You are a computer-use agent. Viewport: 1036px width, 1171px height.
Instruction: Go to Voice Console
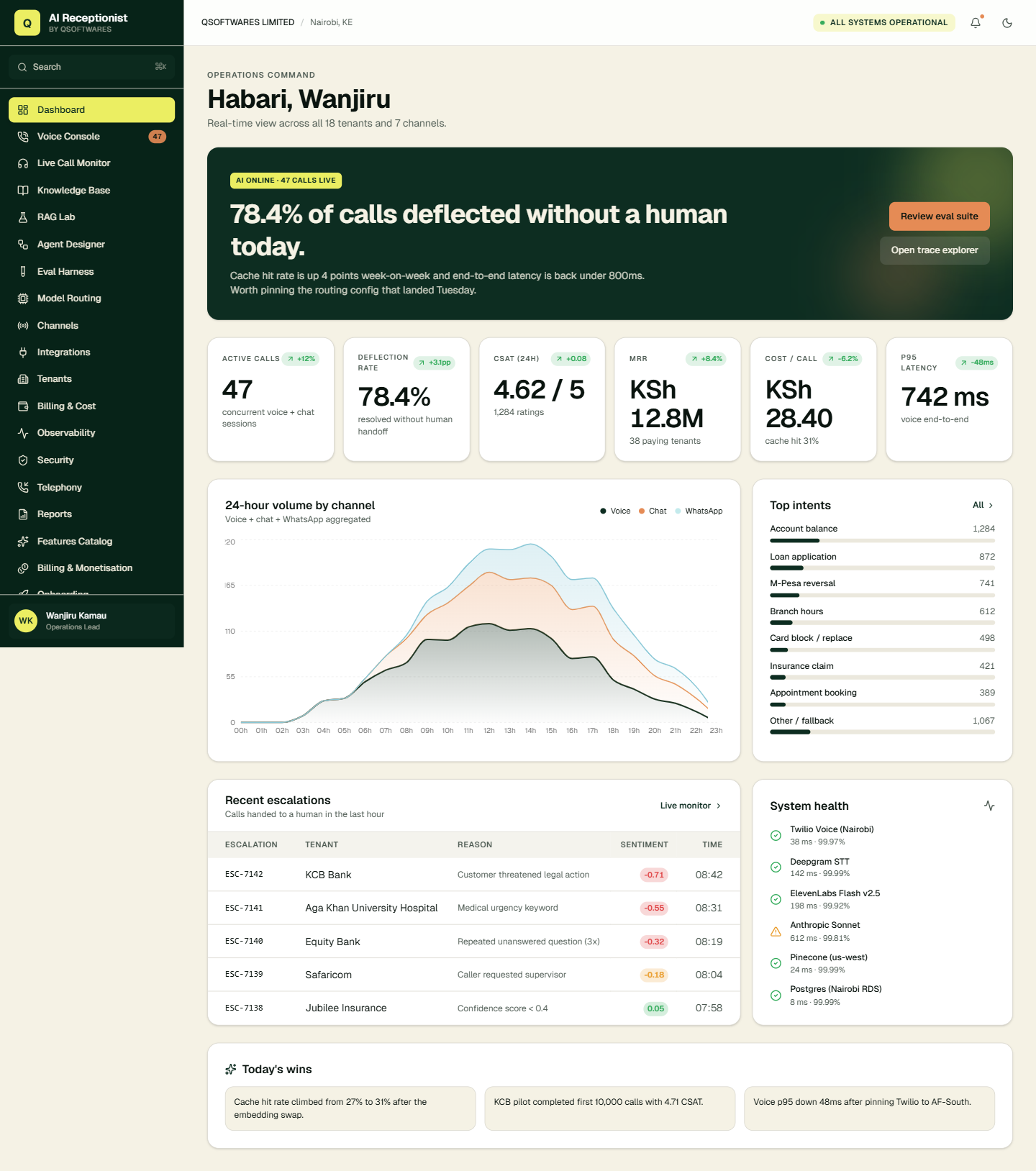(92, 137)
